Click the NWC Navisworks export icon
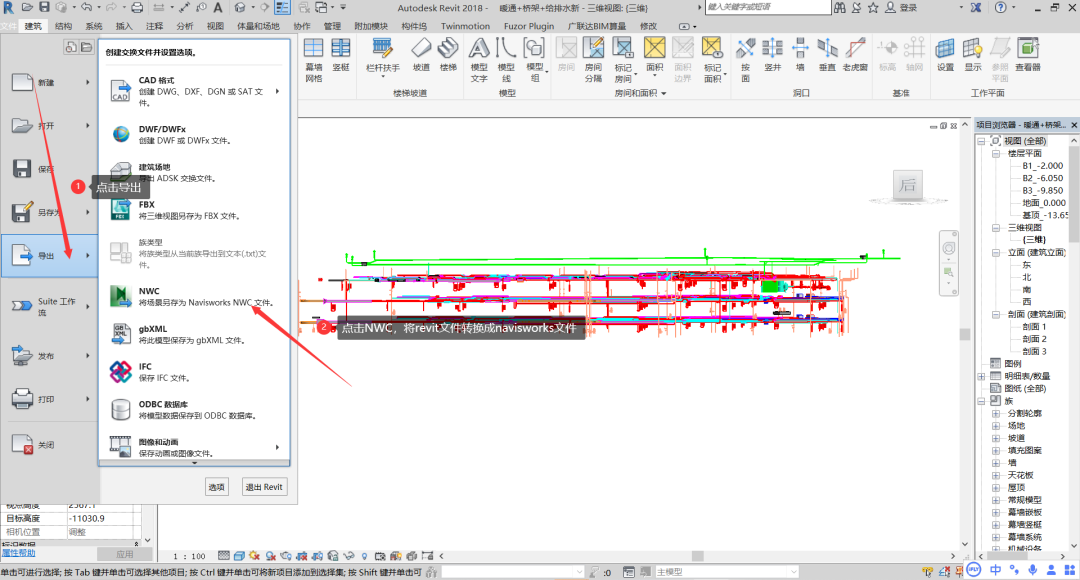This screenshot has height=580, width=1080. (x=121, y=296)
